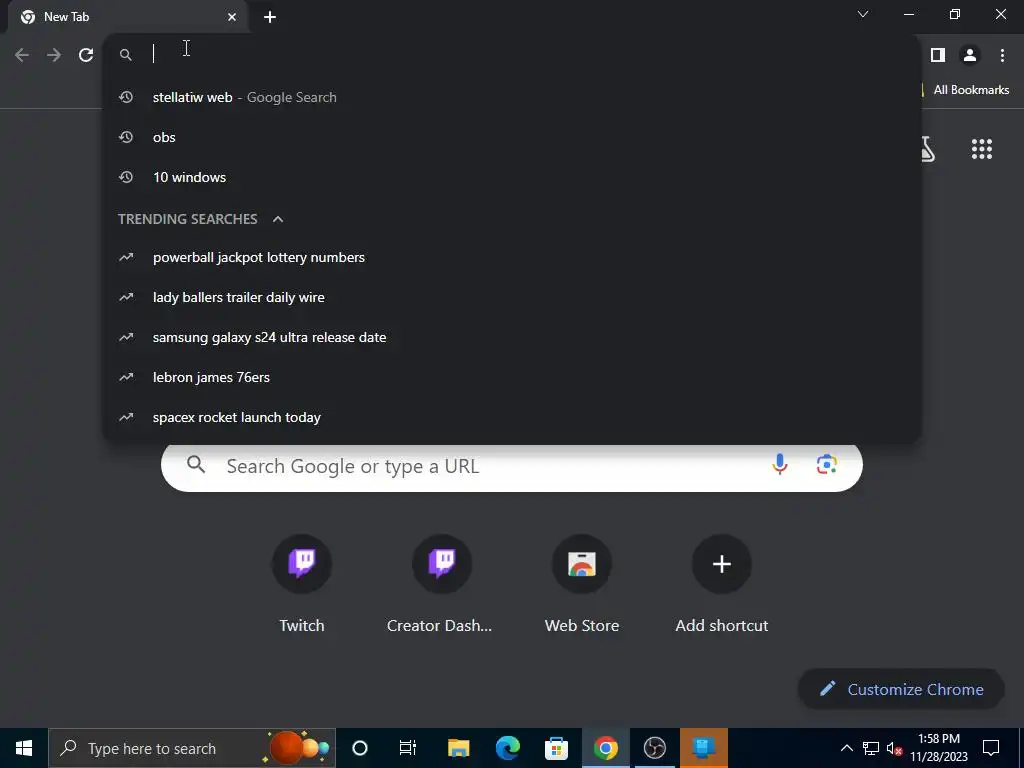Open the muted volume tray icon
The height and width of the screenshot is (768, 1024).
tap(895, 748)
